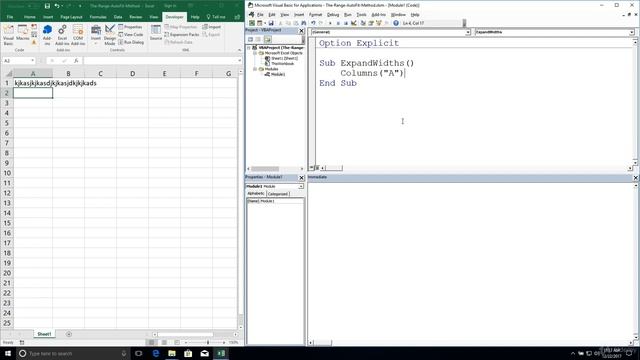This screenshot has width=640, height=360.
Task: Toggle Design Mode in Controls group
Action: point(110,34)
